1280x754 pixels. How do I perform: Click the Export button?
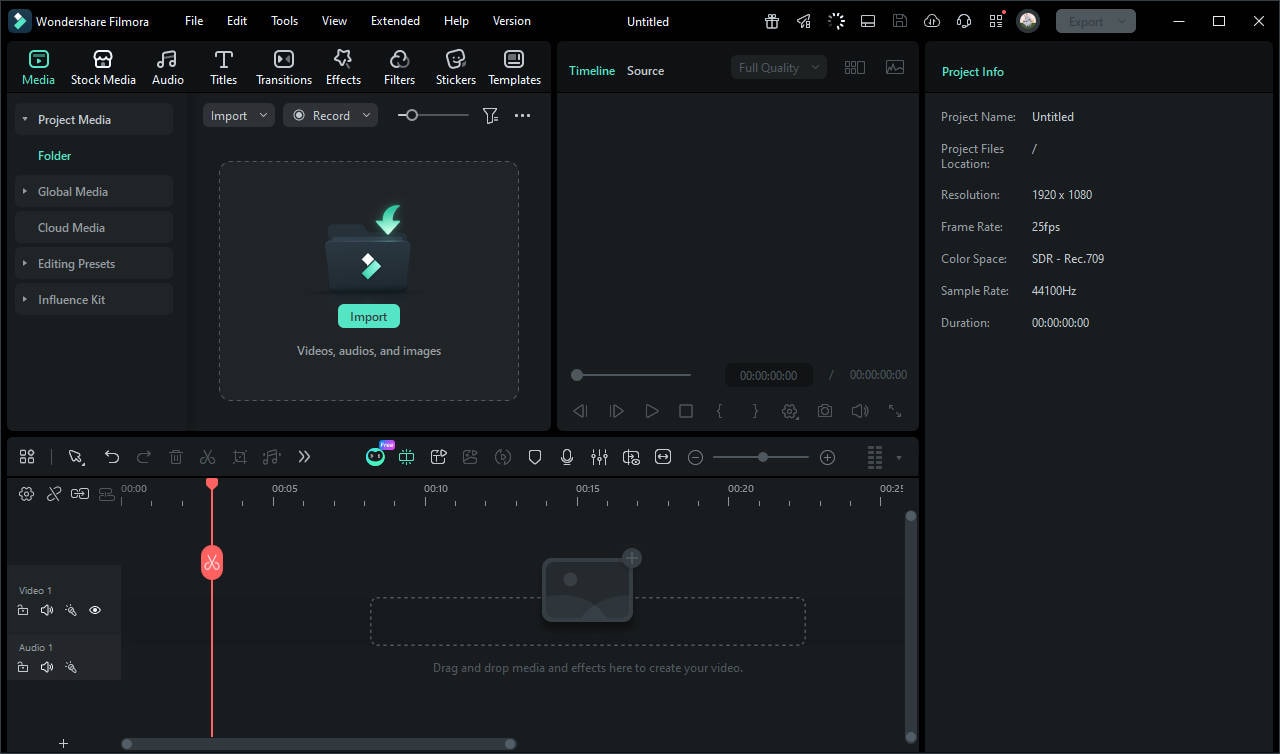[1088, 20]
